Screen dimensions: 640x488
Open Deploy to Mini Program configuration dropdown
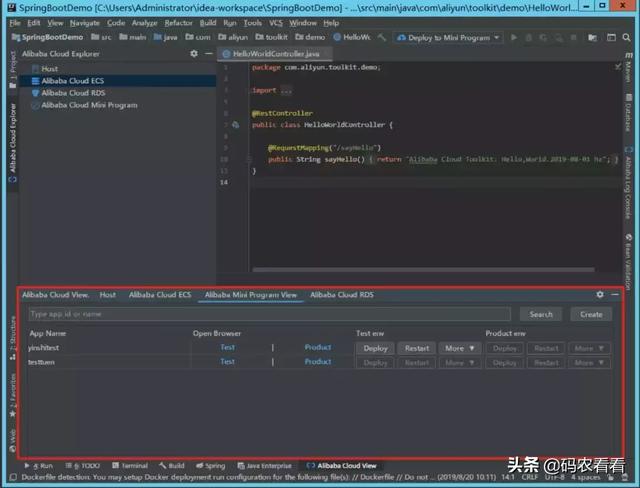click(448, 37)
